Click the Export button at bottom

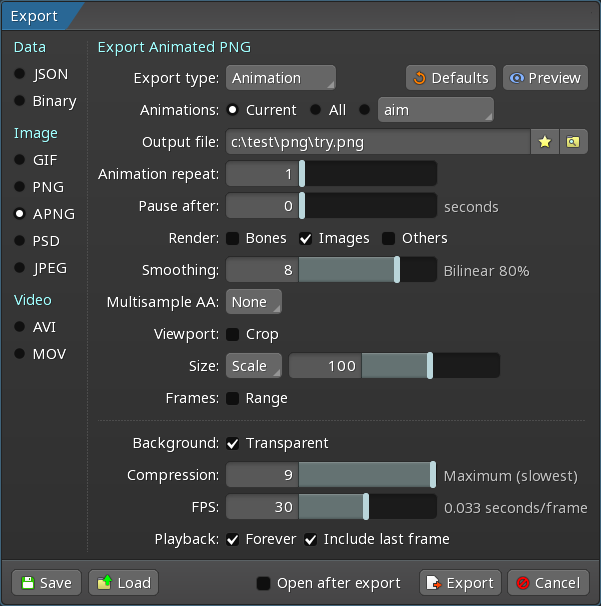coord(459,583)
